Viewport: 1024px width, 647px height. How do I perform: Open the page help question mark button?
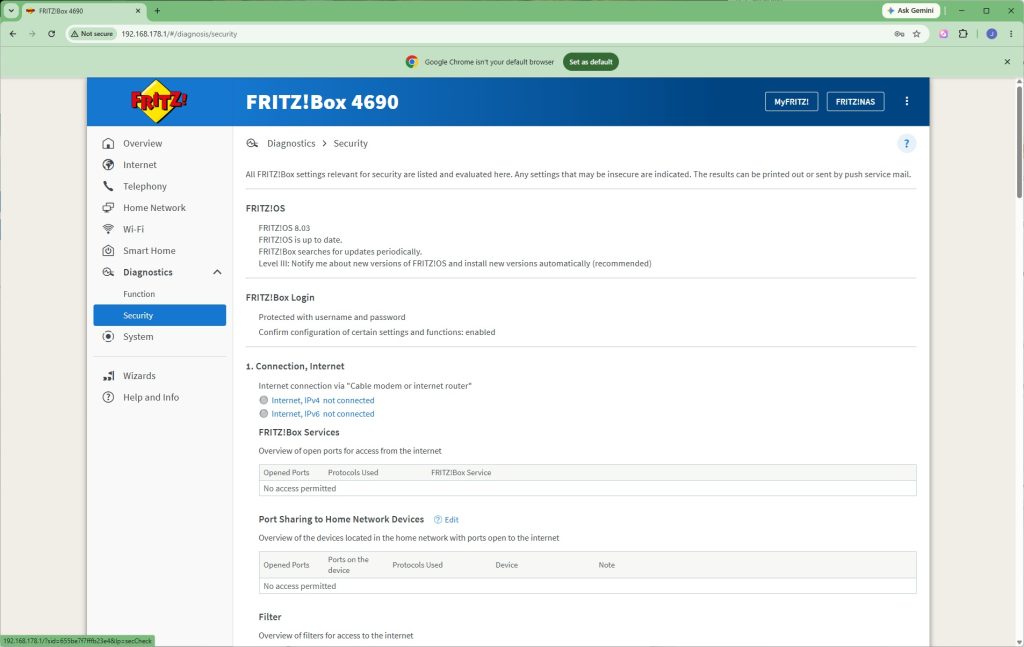pos(906,144)
